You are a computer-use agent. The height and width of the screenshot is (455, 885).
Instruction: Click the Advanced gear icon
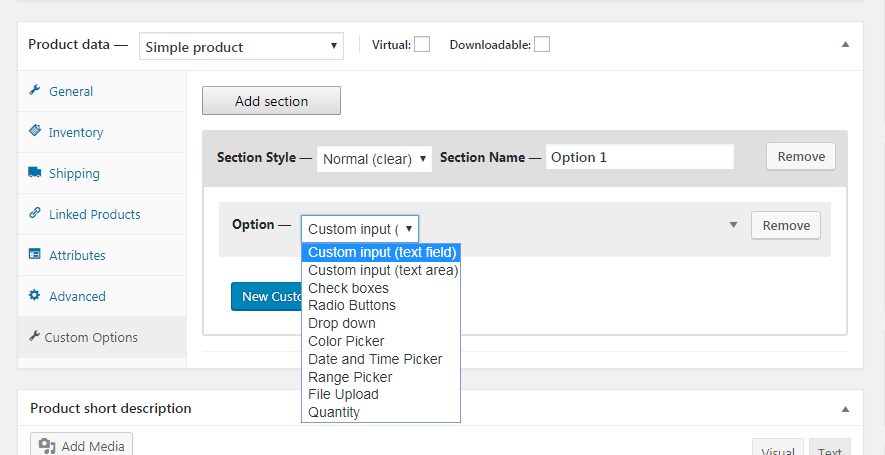pyautogui.click(x=34, y=296)
